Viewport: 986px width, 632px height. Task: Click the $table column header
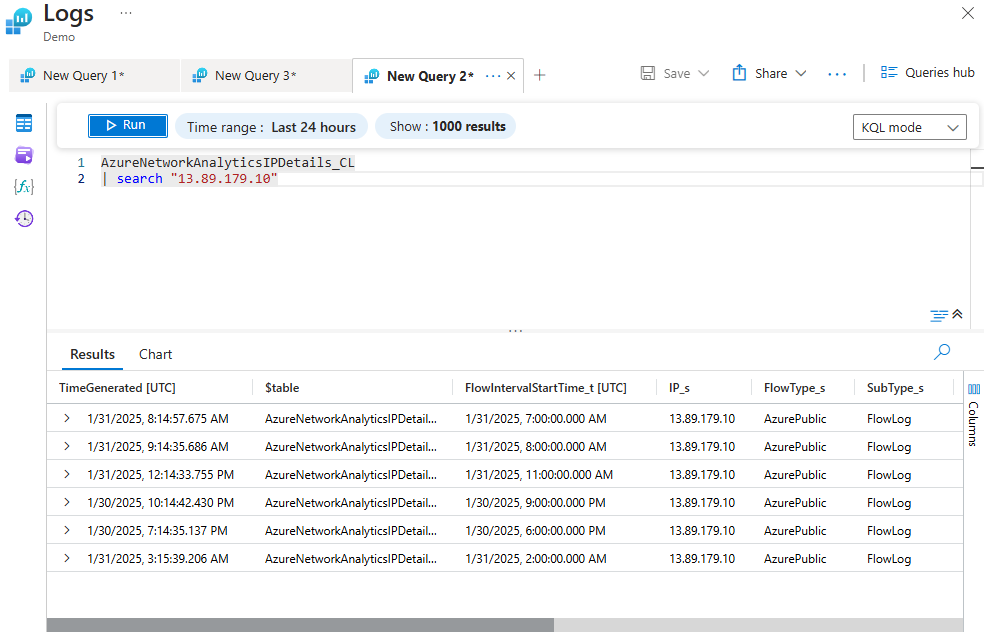tap(282, 388)
